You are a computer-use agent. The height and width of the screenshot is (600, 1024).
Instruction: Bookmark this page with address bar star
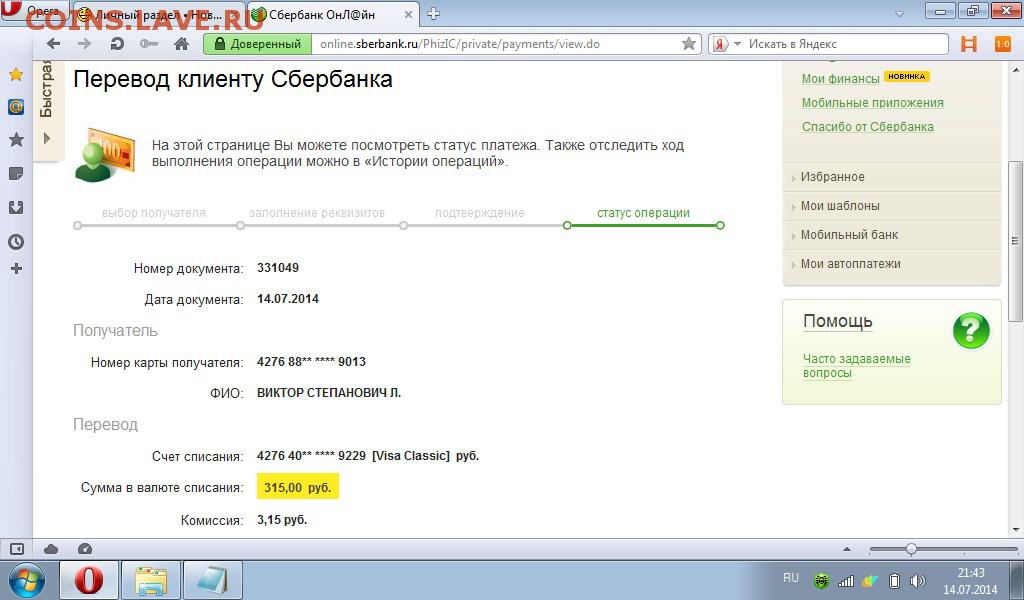pos(688,44)
